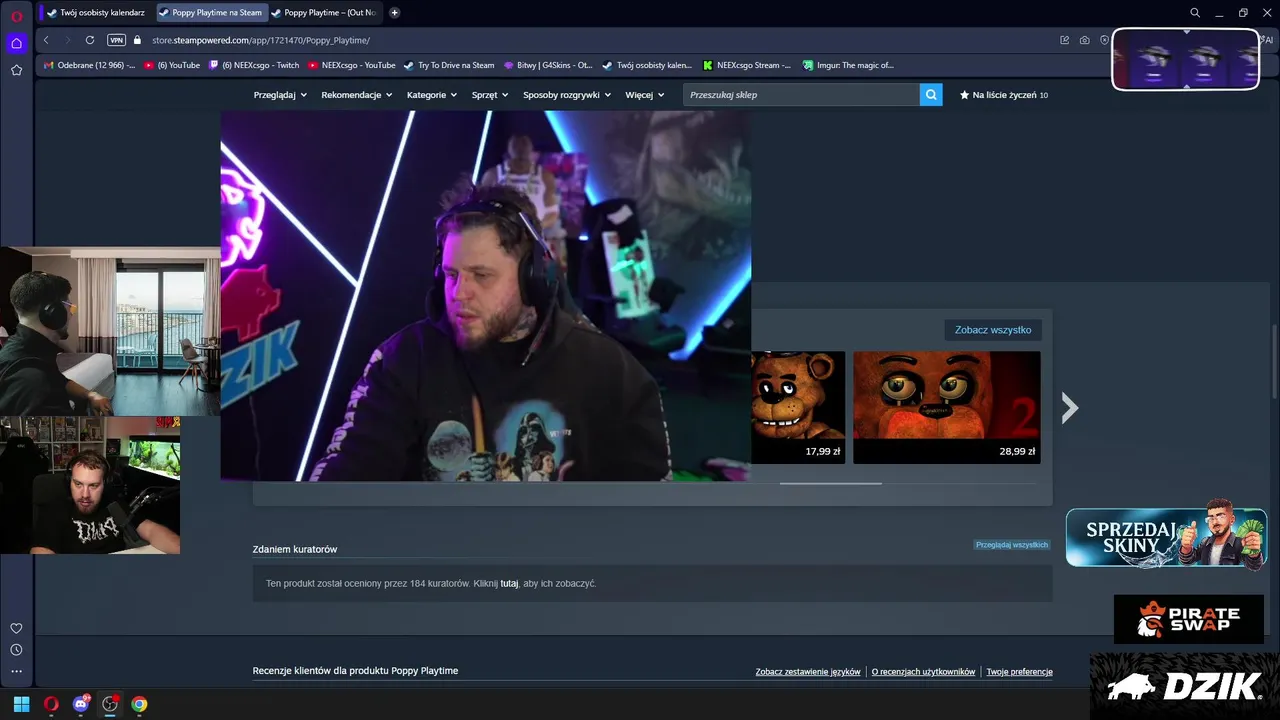The height and width of the screenshot is (720, 1280).
Task: Show next recommended games with right arrow
Action: click(1070, 407)
